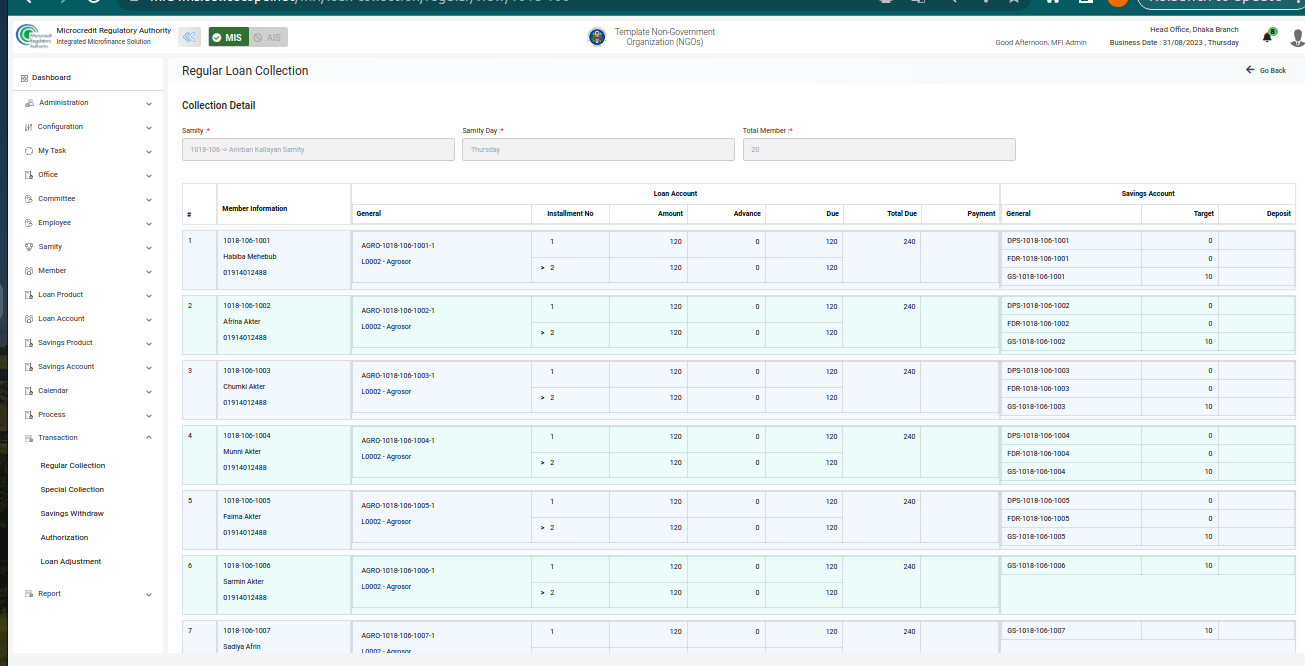The width and height of the screenshot is (1305, 666).
Task: Click Deposit cell for GS-1018-106-1001
Action: 1257,277
